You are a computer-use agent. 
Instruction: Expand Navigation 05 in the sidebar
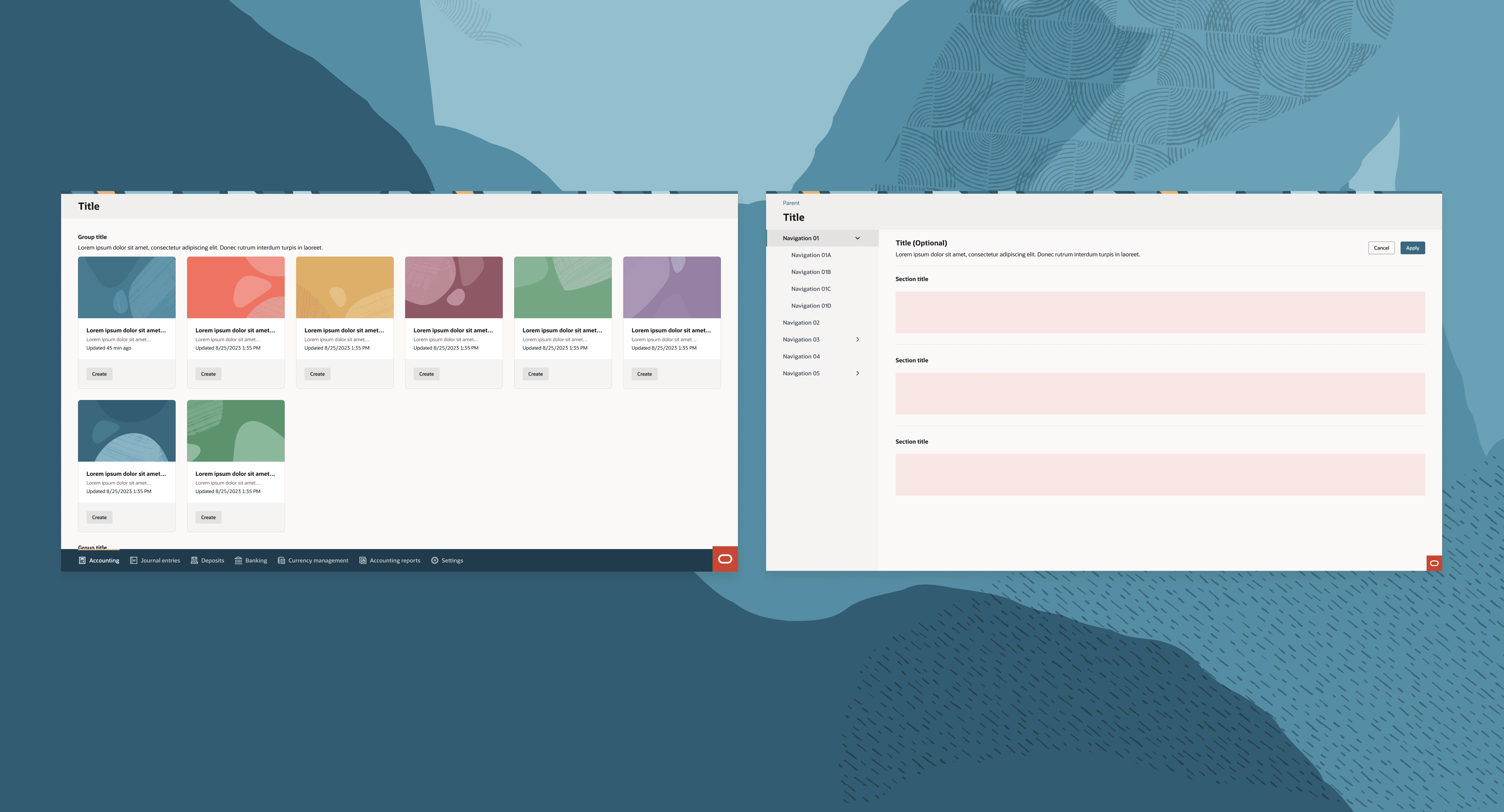point(858,373)
